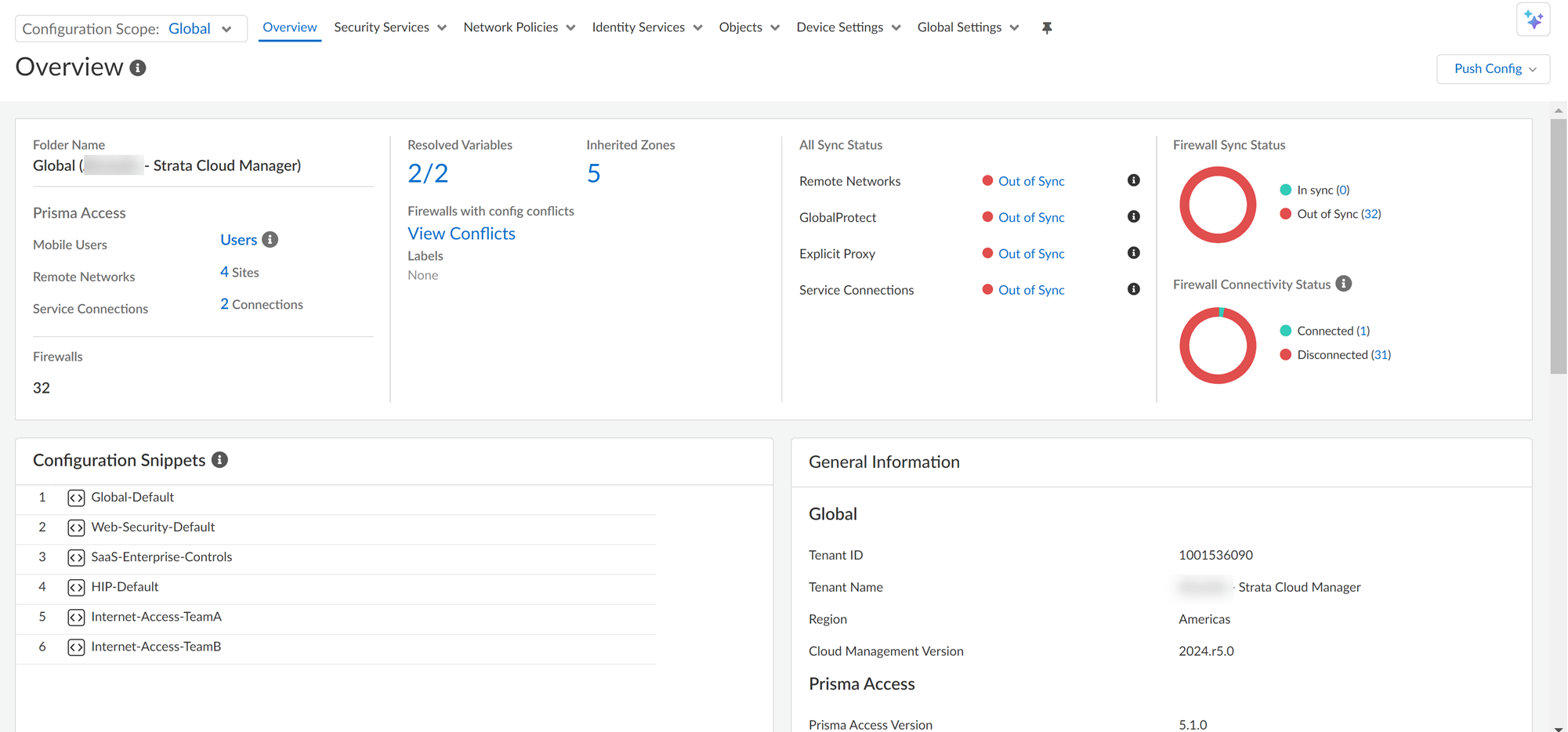This screenshot has height=732, width=1568.
Task: Open the AI assistant sparkle icon
Action: click(1533, 20)
